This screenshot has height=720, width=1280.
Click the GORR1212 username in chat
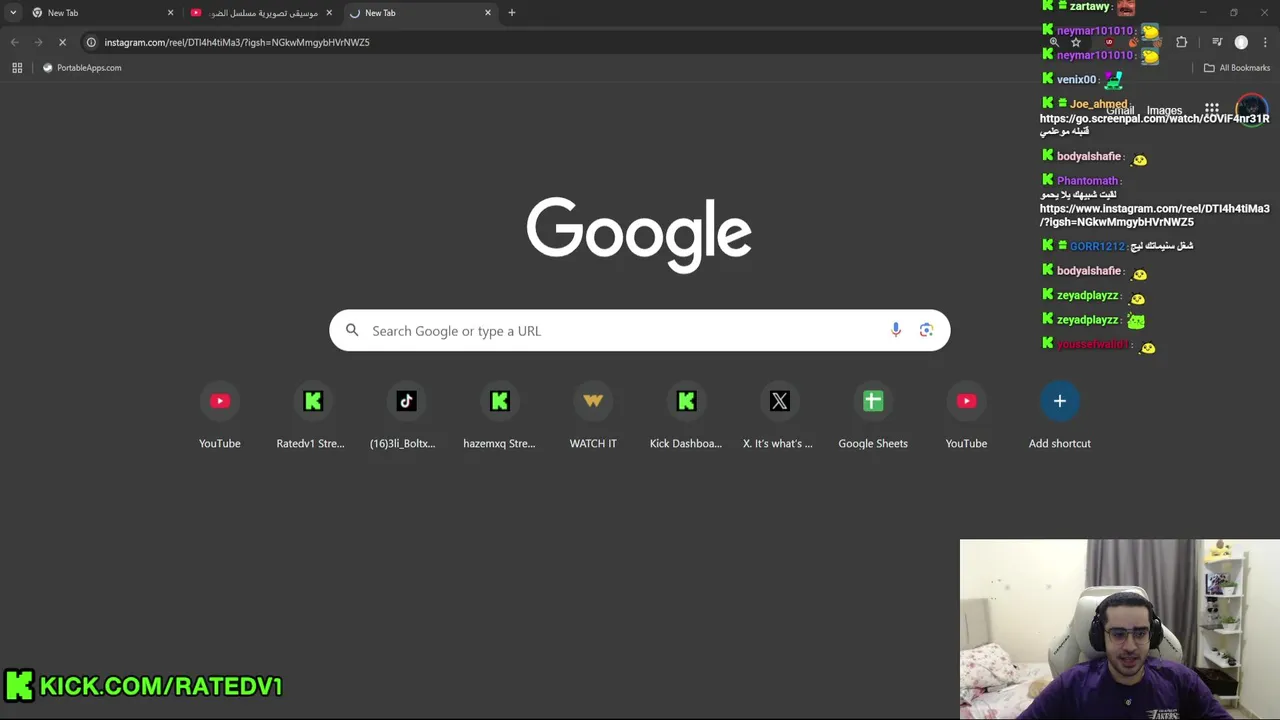click(x=1097, y=246)
